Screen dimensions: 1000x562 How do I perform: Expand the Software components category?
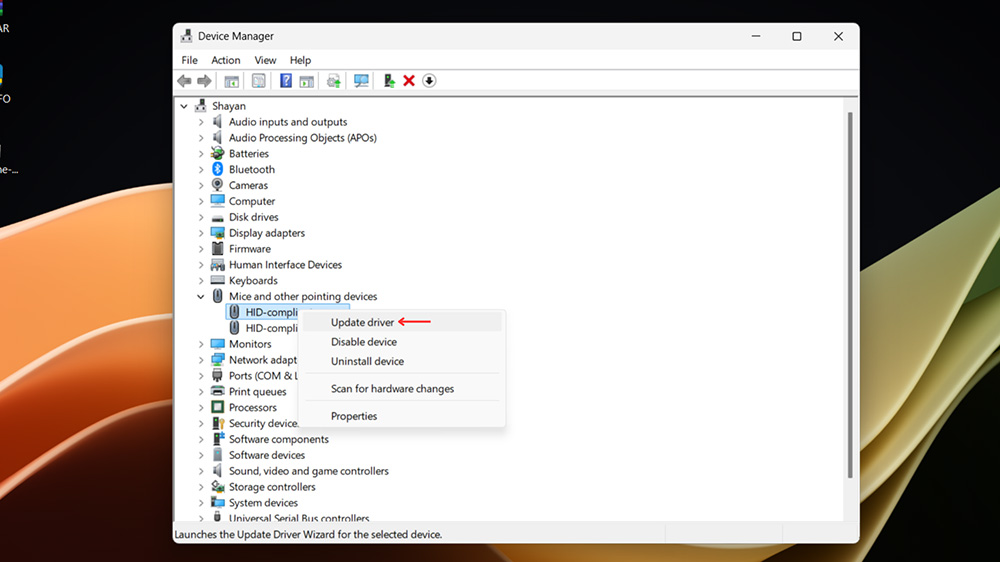pos(201,439)
